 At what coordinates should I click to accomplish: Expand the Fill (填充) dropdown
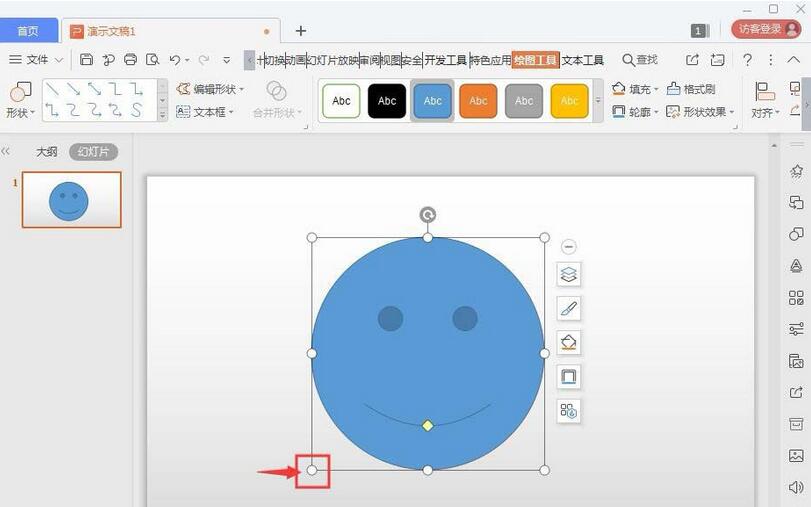[634, 89]
